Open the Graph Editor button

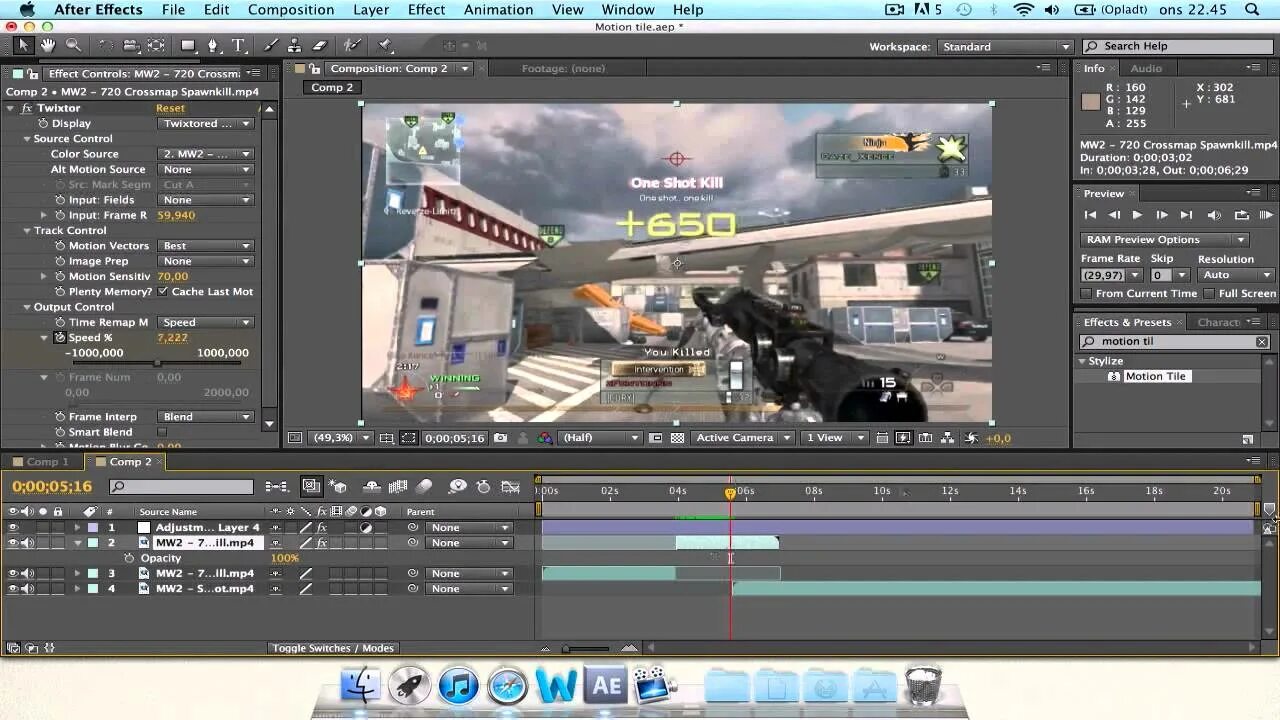coord(511,487)
